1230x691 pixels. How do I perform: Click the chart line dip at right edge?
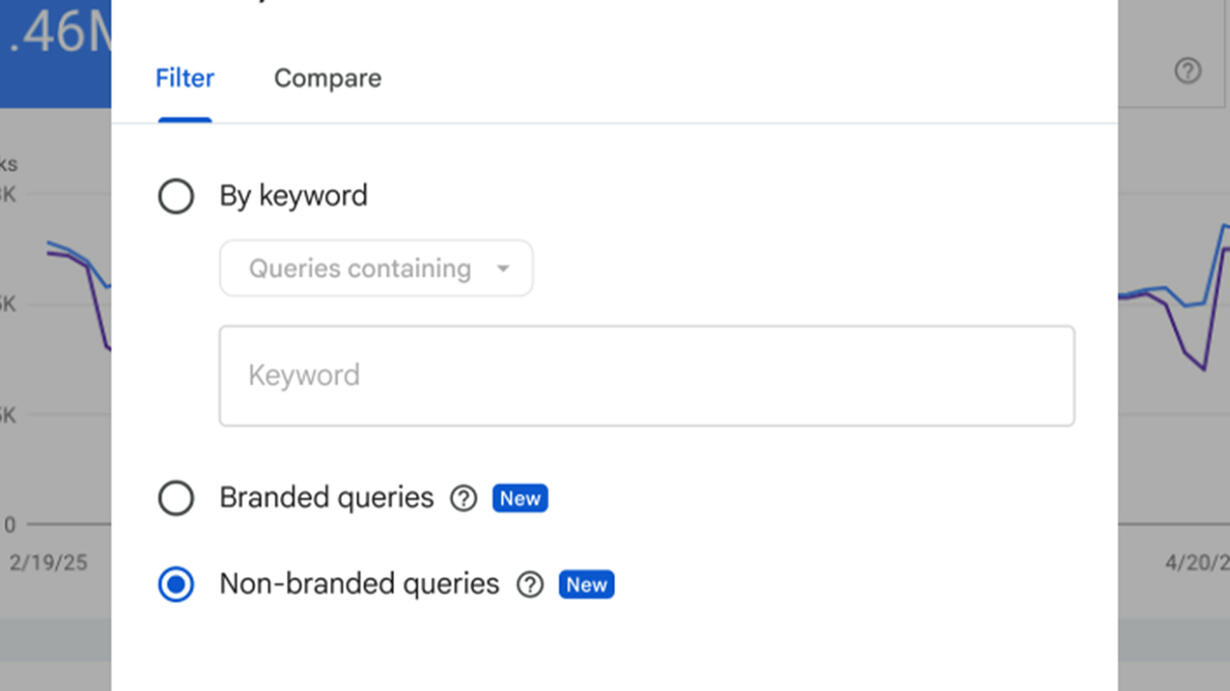[x=1203, y=369]
